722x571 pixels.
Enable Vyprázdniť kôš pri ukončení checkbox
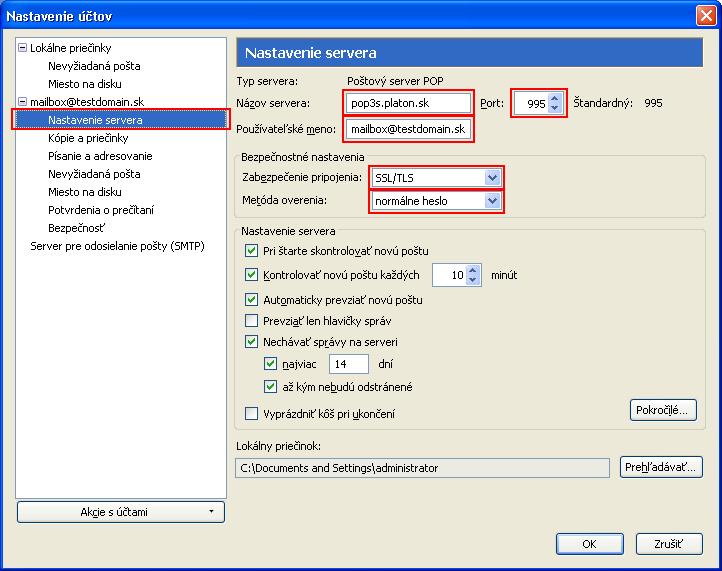point(252,413)
